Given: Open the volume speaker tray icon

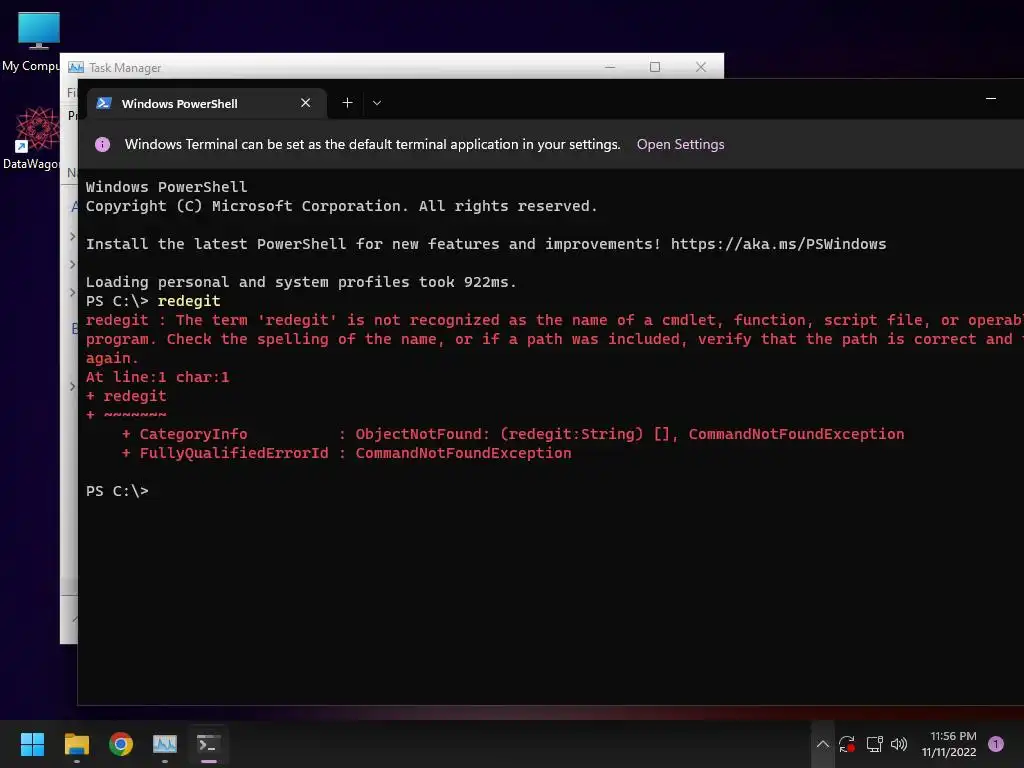Looking at the screenshot, I should click(899, 744).
